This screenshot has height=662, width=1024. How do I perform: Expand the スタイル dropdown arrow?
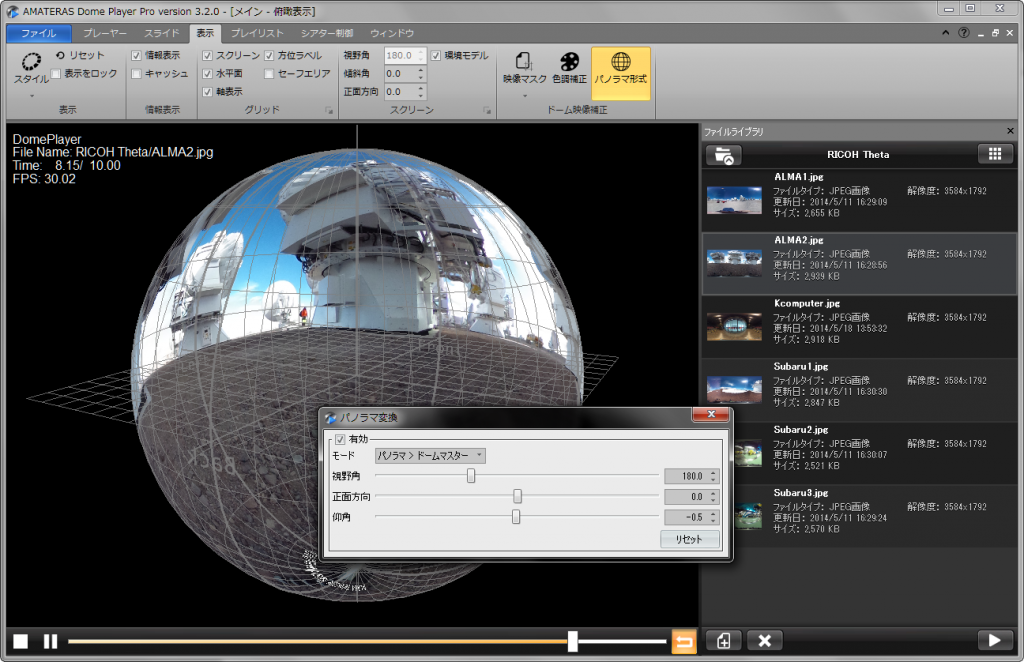(31, 97)
